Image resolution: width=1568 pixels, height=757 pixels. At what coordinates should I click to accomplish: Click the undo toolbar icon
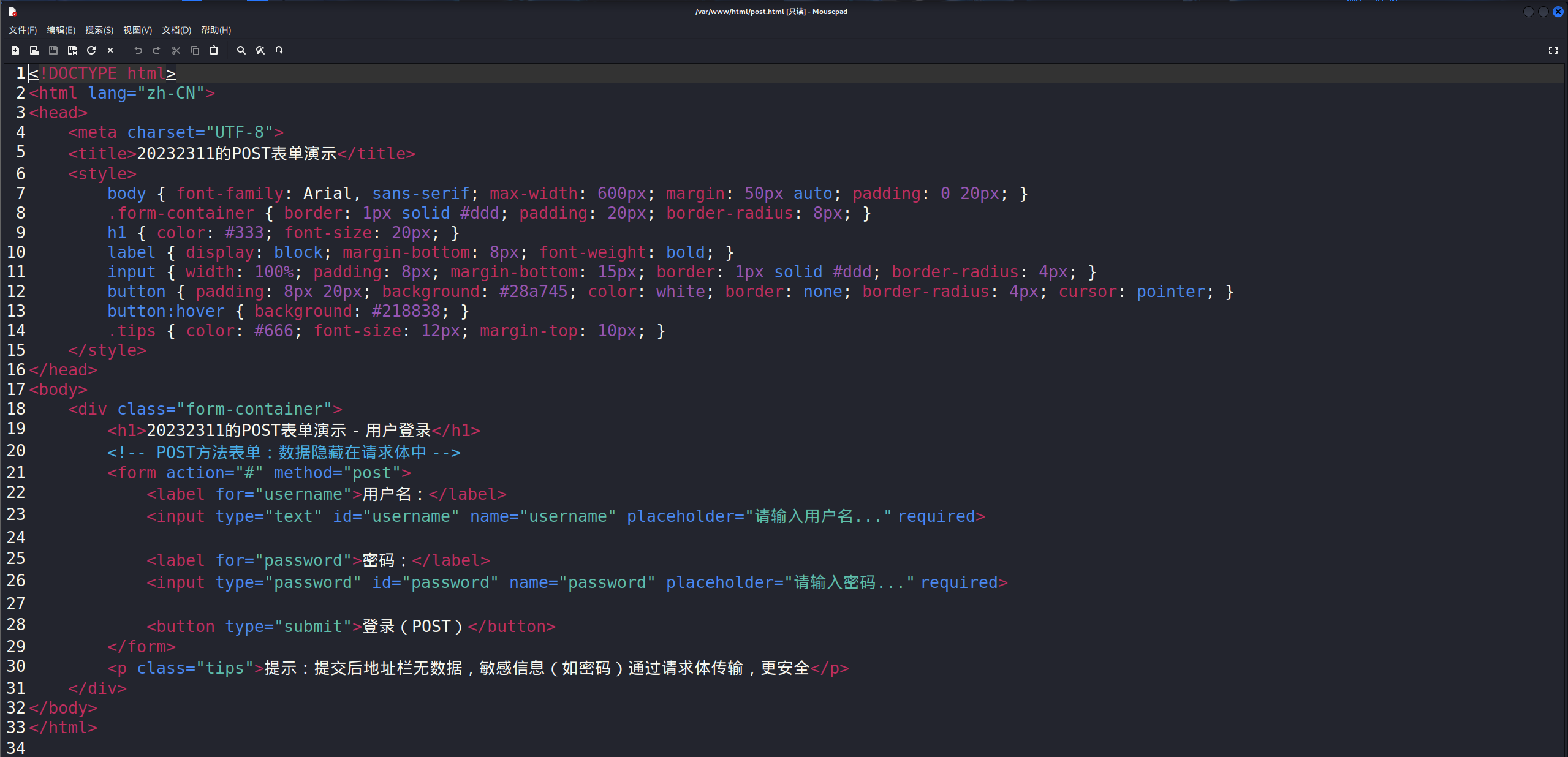pyautogui.click(x=138, y=50)
